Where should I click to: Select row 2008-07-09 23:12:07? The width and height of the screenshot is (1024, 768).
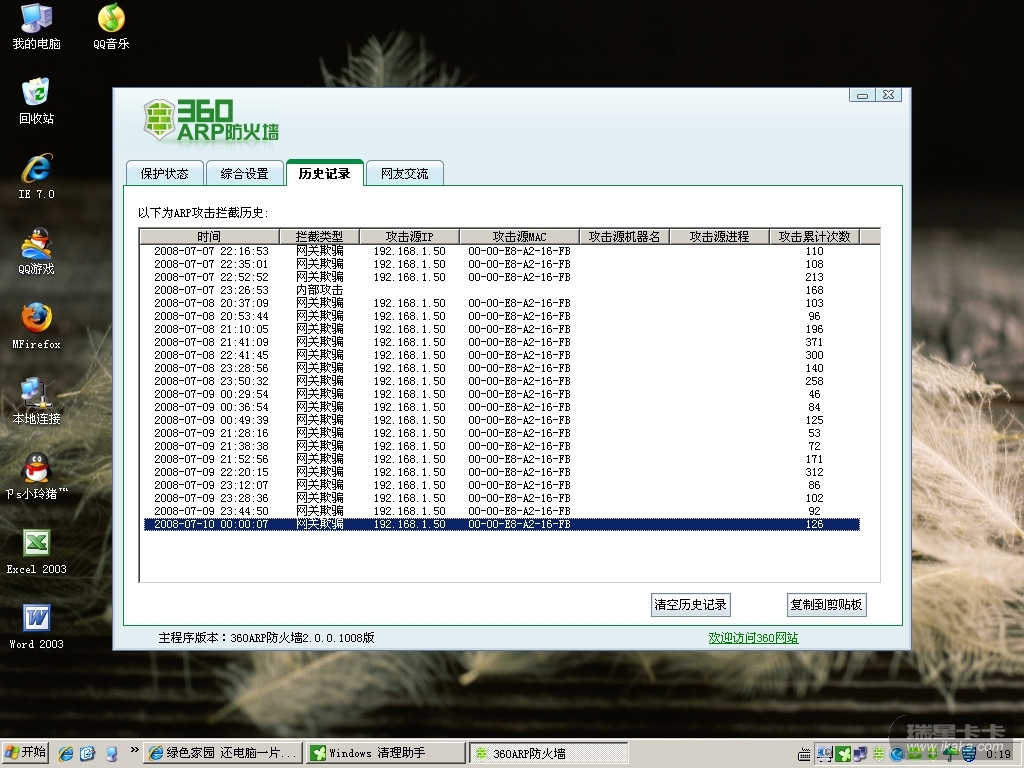tap(502, 485)
